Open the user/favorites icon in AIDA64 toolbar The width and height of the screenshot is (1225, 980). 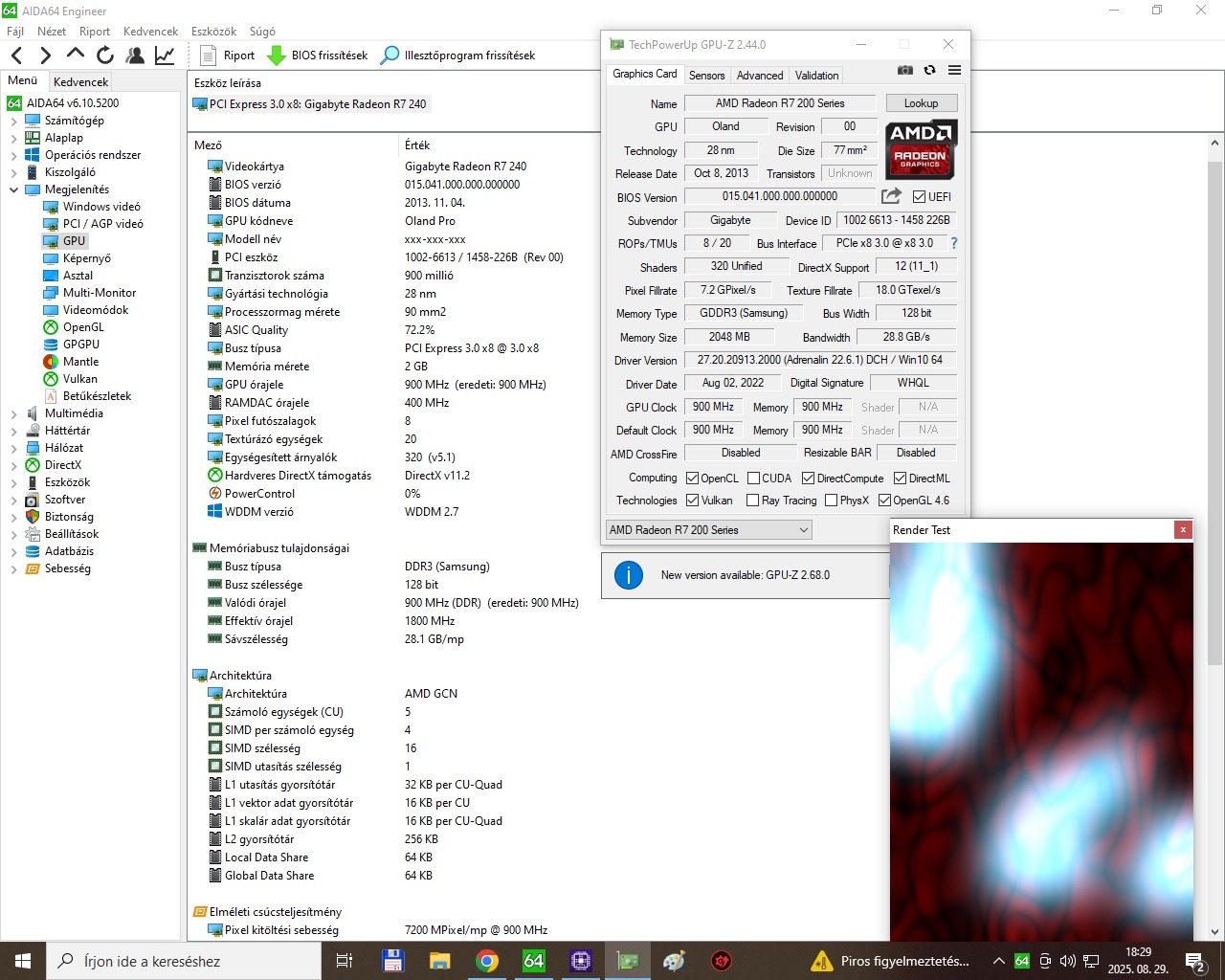tap(135, 56)
